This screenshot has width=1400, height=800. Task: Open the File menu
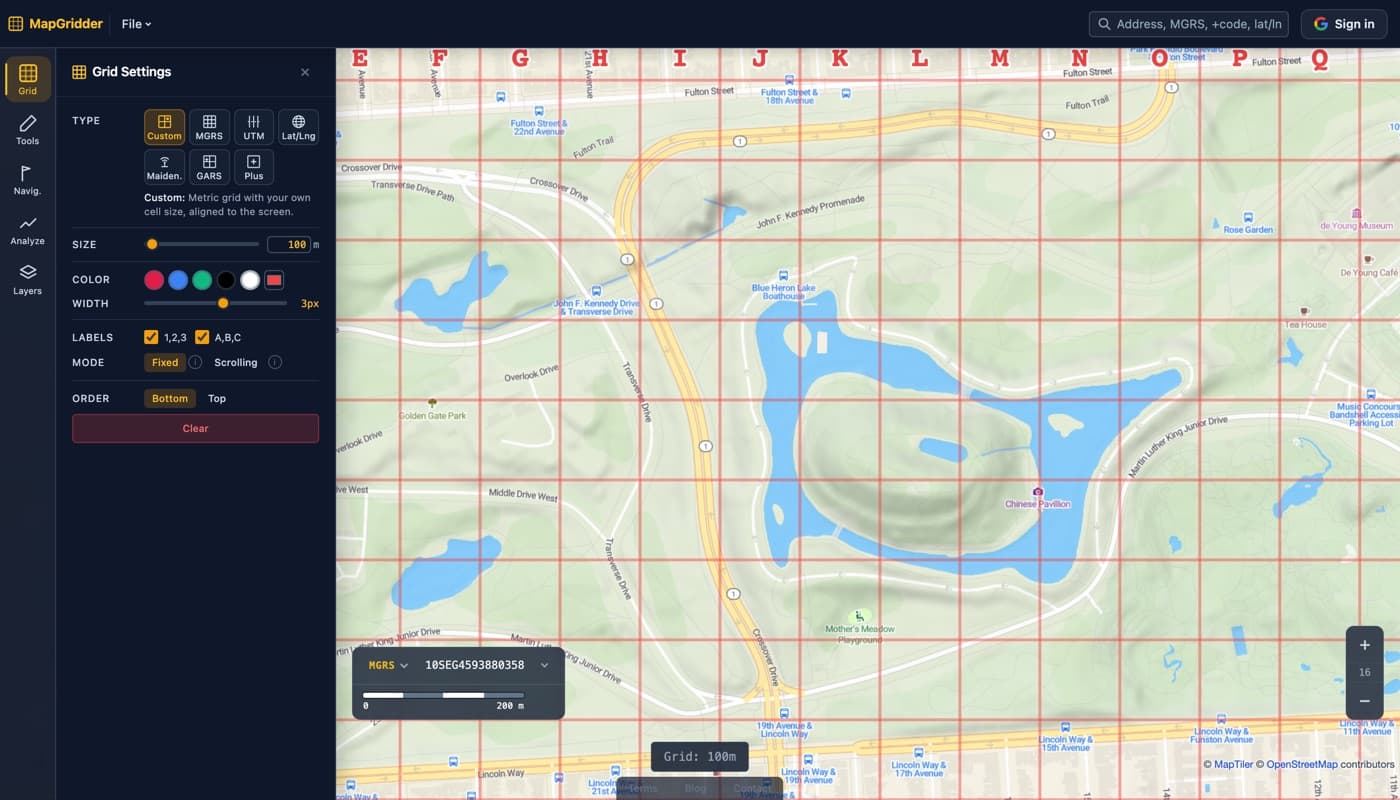point(136,24)
